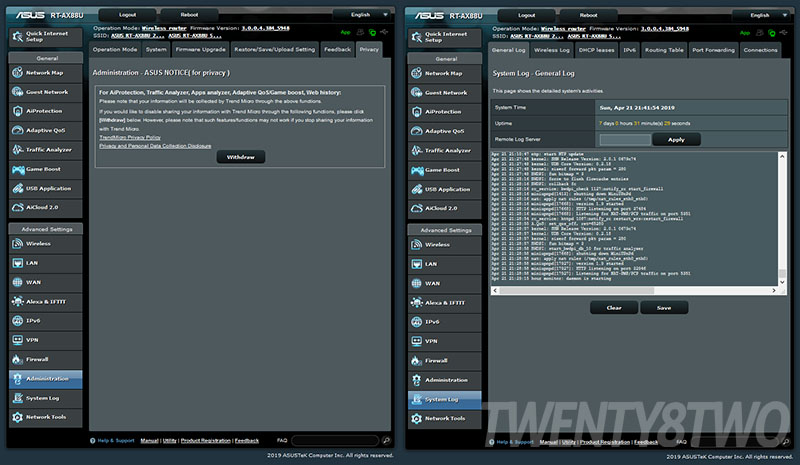Viewport: 800px width, 465px height.
Task: Switch to DHCP leases tab
Action: 596,50
